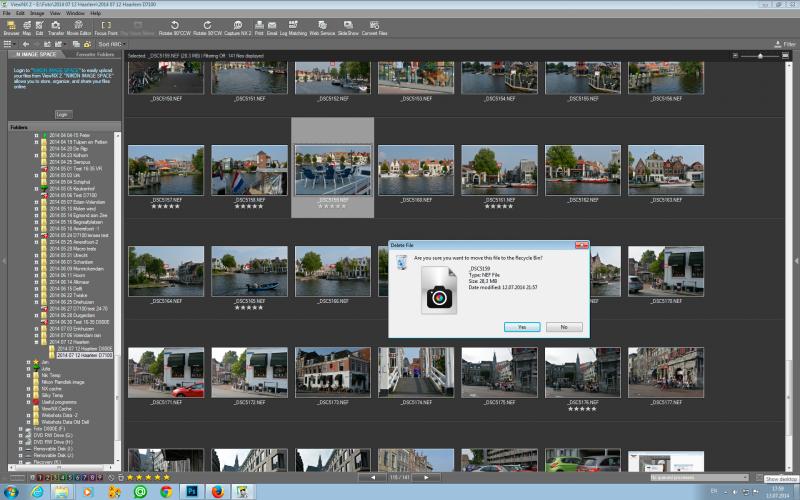The height and width of the screenshot is (500, 800).
Task: Expand the 2014 05 07 Edam-Volendam folder
Action: (36, 202)
